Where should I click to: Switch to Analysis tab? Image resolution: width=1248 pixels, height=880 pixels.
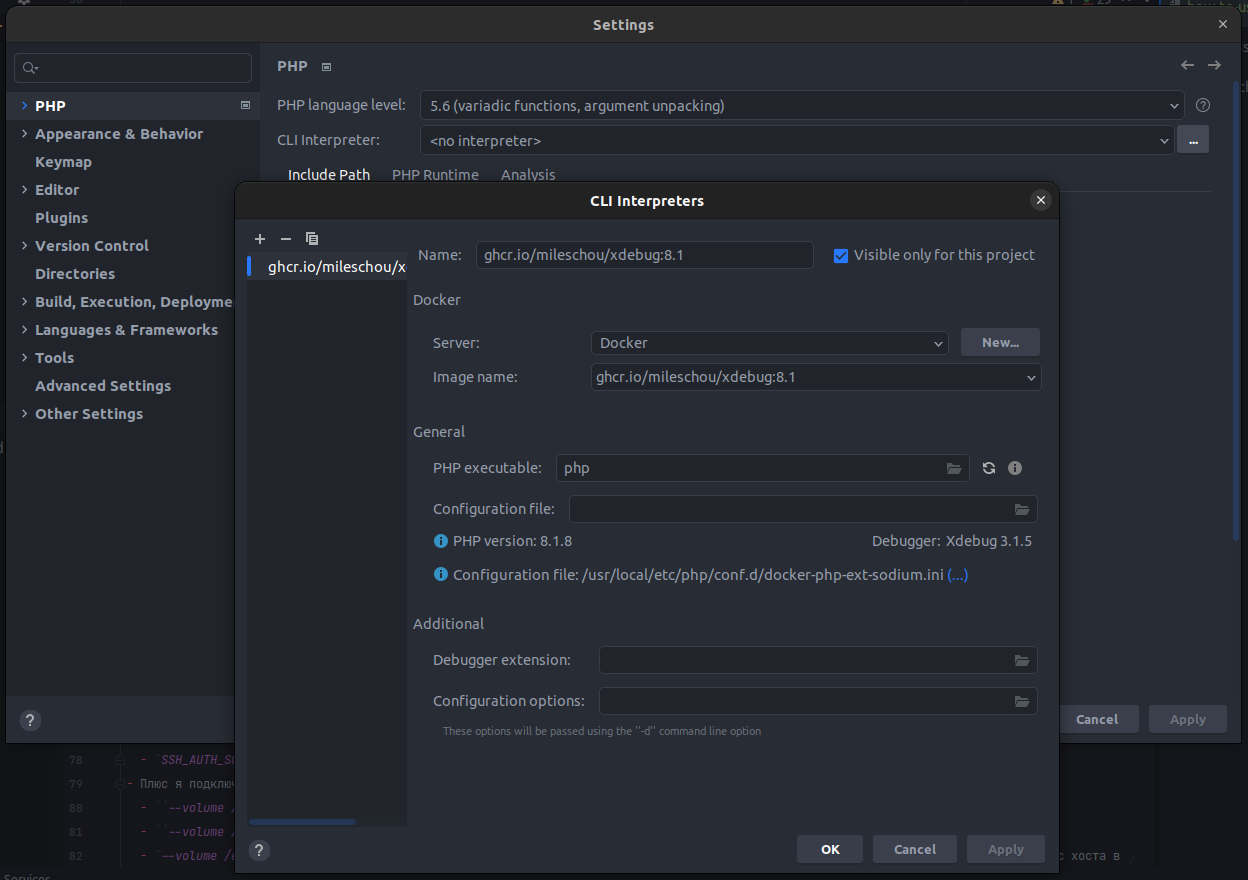[x=528, y=174]
